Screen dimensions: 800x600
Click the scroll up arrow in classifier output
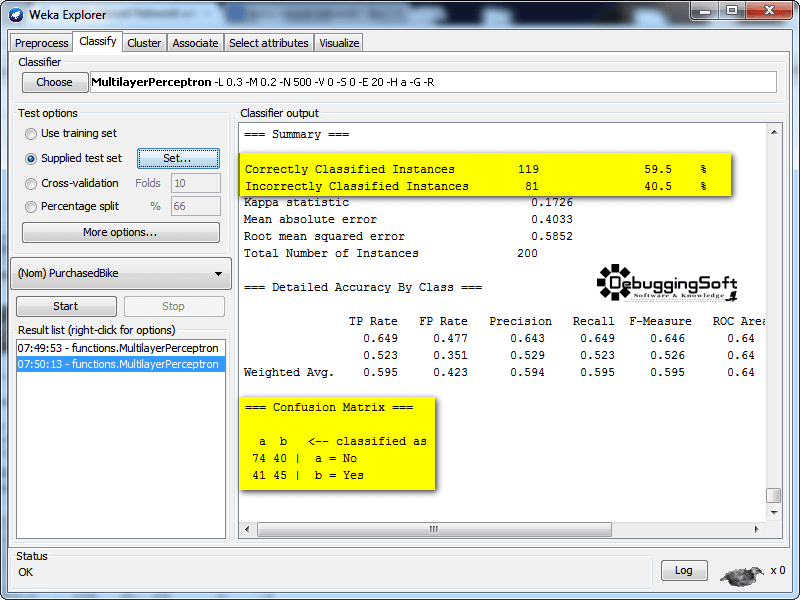tap(774, 132)
